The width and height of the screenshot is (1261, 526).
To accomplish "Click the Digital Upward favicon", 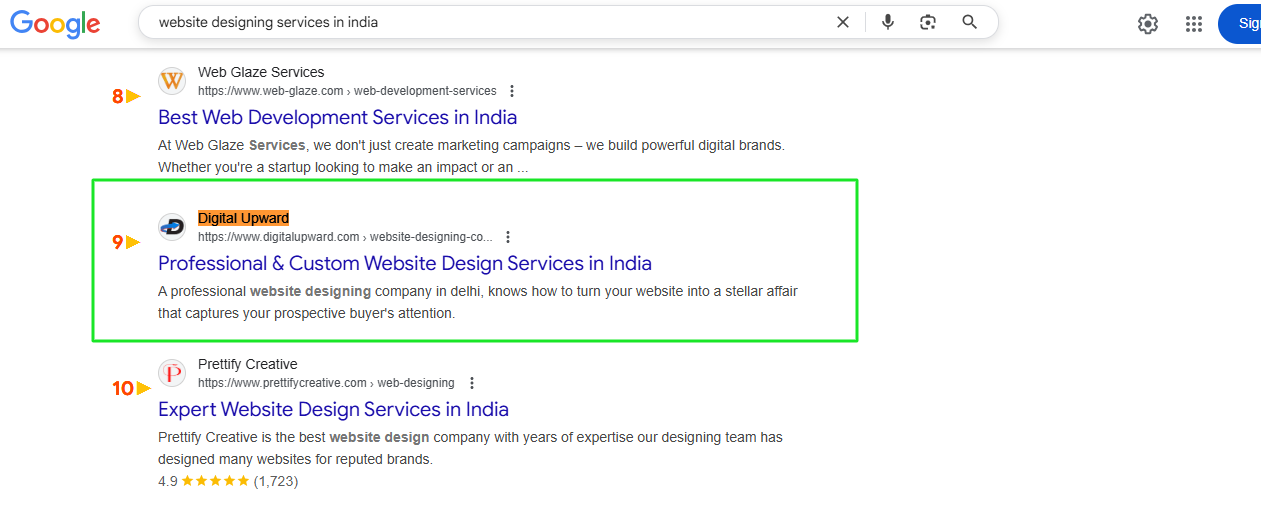I will click(172, 227).
